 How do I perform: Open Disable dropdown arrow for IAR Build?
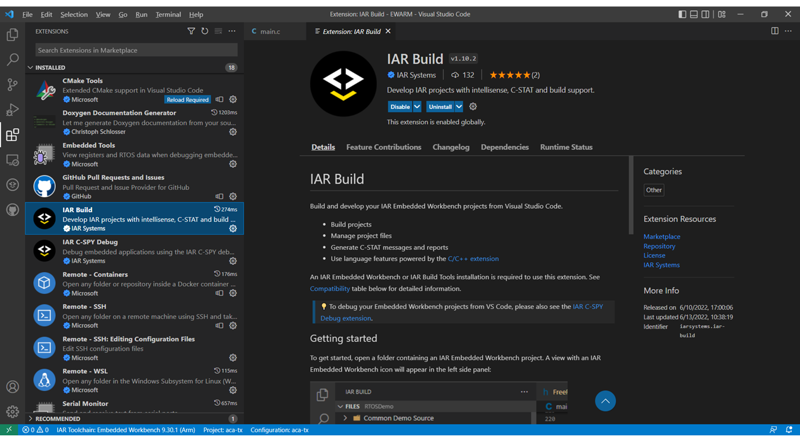tap(417, 107)
